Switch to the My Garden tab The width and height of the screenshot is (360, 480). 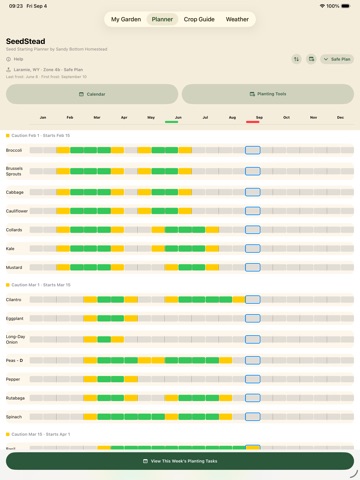(126, 19)
